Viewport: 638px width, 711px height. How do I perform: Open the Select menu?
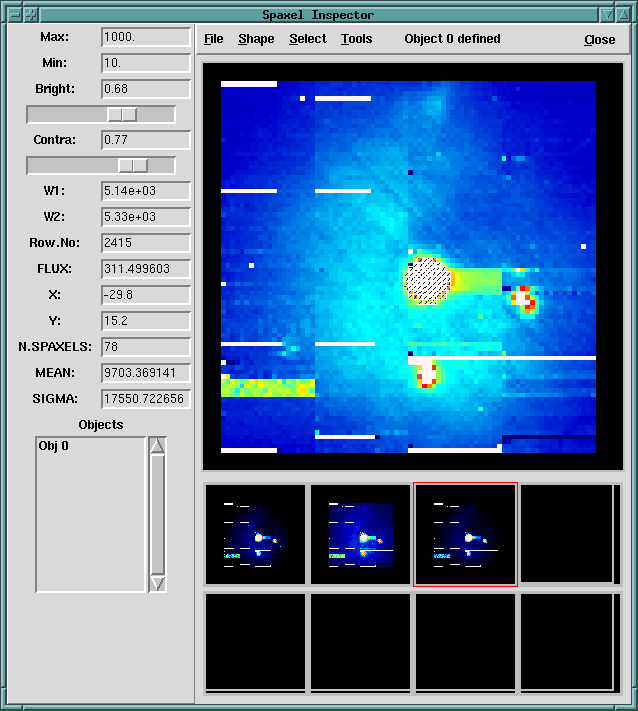(308, 39)
